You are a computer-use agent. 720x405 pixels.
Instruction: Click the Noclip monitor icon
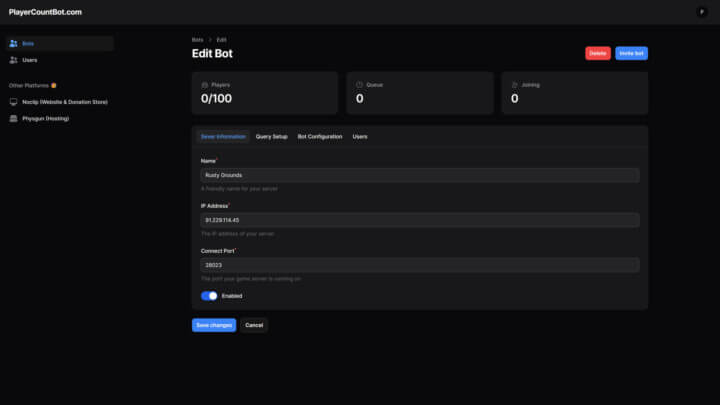coord(13,102)
